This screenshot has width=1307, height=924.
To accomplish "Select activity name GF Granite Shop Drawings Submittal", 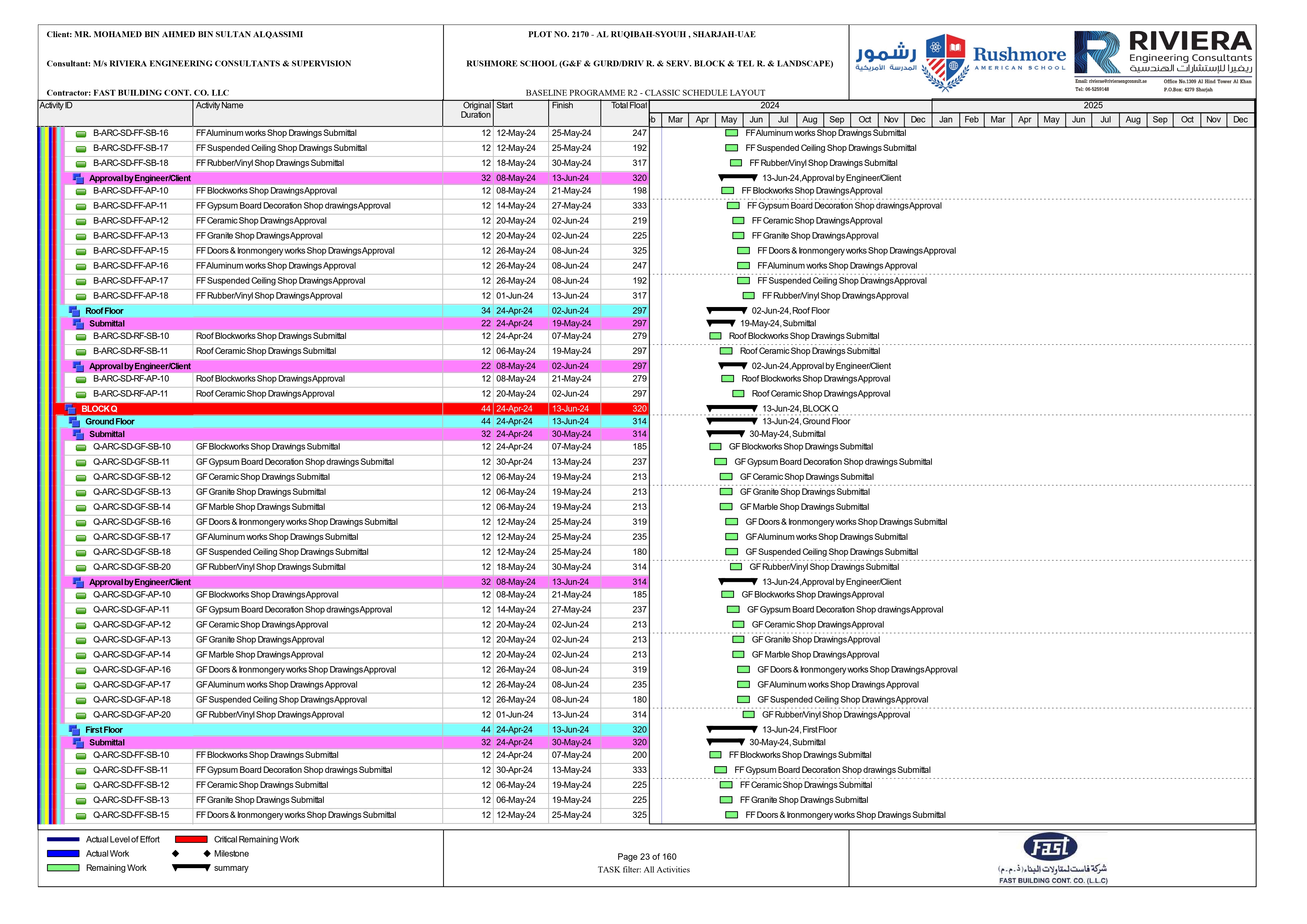I will click(261, 492).
